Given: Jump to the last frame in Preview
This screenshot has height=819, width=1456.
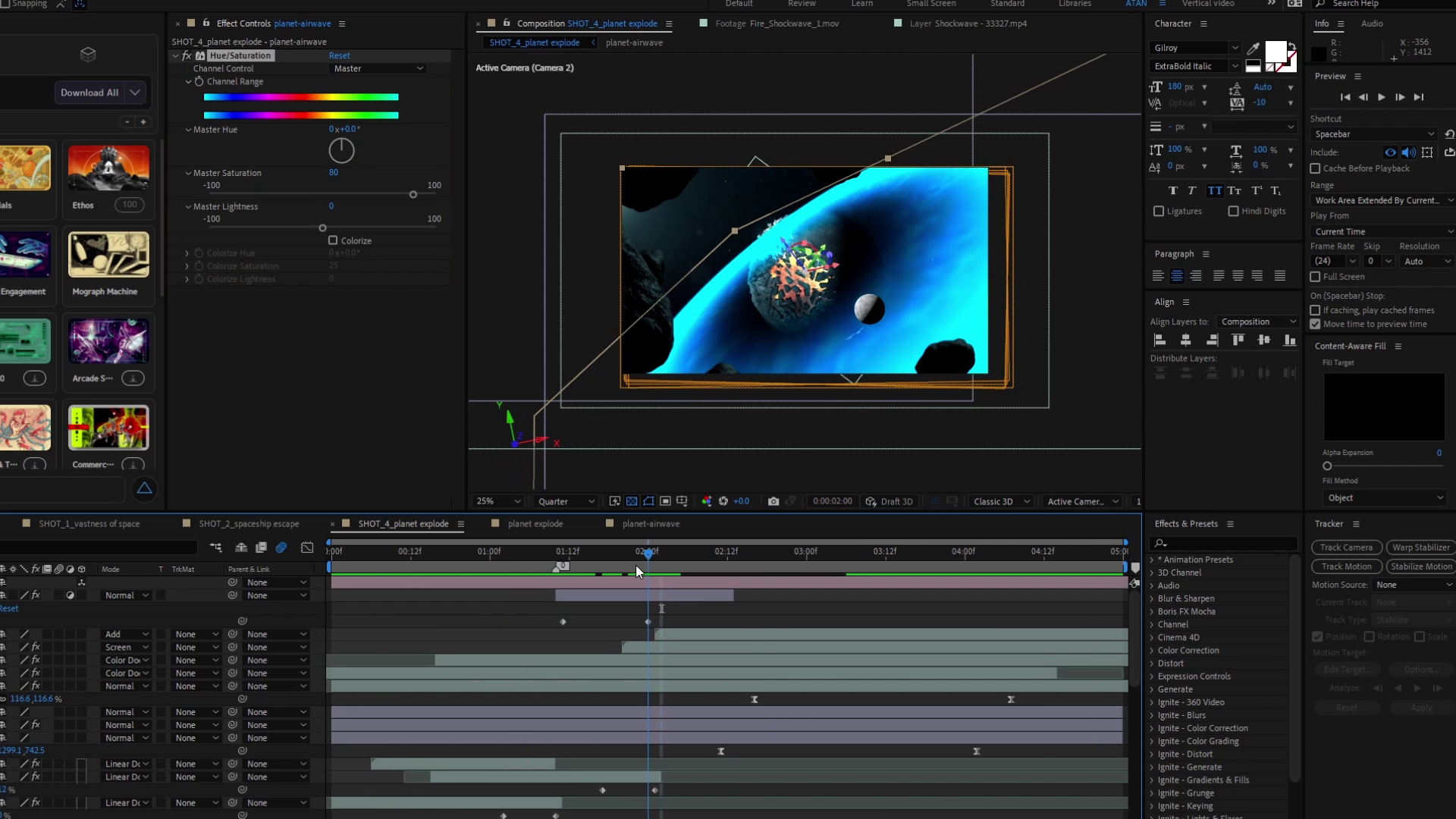Looking at the screenshot, I should pyautogui.click(x=1419, y=97).
